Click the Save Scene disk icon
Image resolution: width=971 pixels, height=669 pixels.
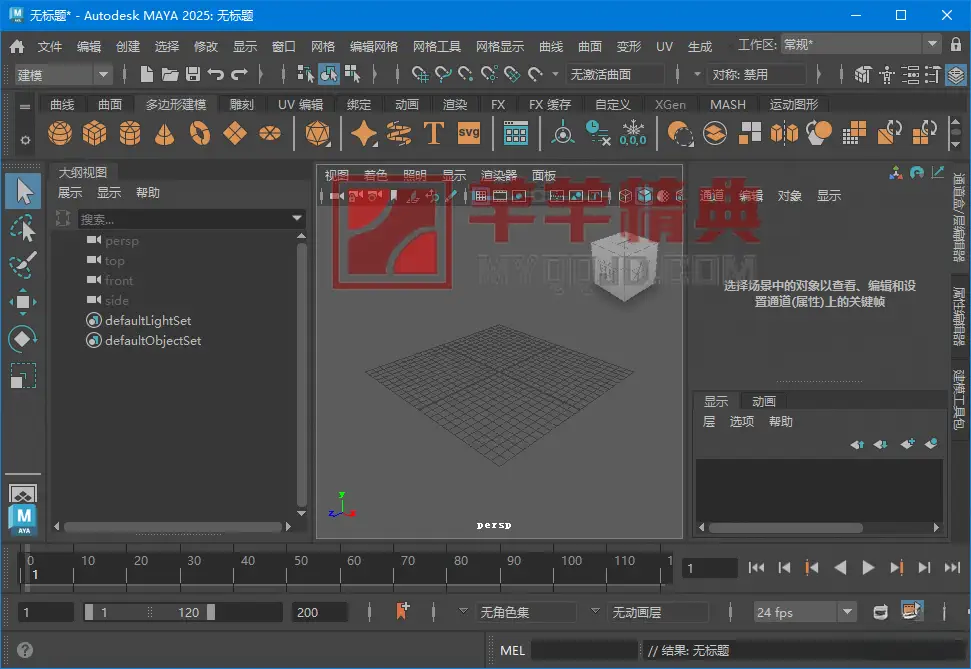click(x=193, y=74)
